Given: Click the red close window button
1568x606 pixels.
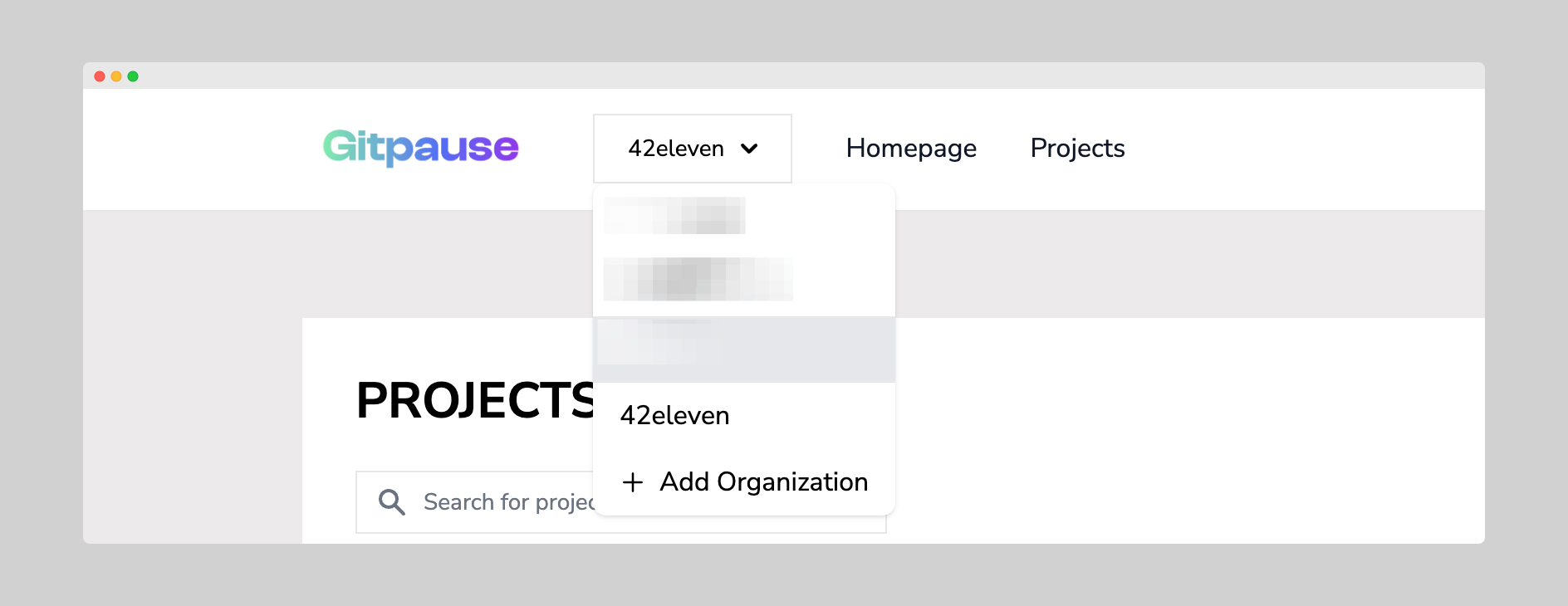Looking at the screenshot, I should tap(100, 76).
